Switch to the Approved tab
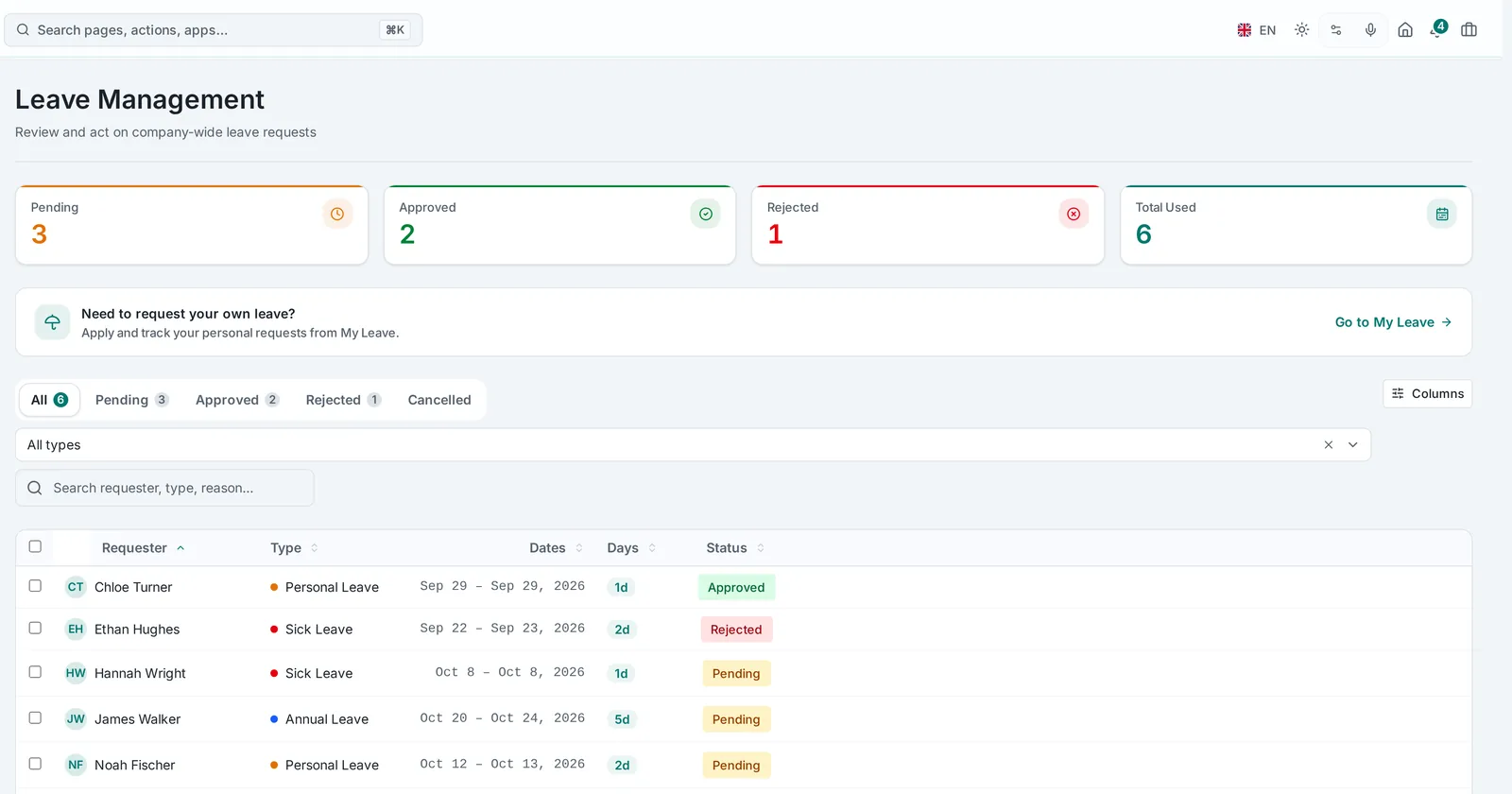The width and height of the screenshot is (1512, 794). [236, 400]
